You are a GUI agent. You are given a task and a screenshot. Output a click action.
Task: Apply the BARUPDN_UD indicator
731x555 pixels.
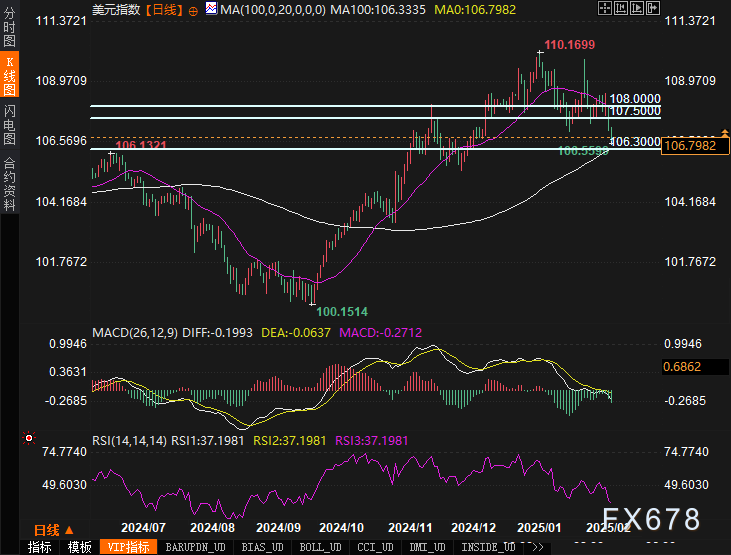(x=195, y=547)
